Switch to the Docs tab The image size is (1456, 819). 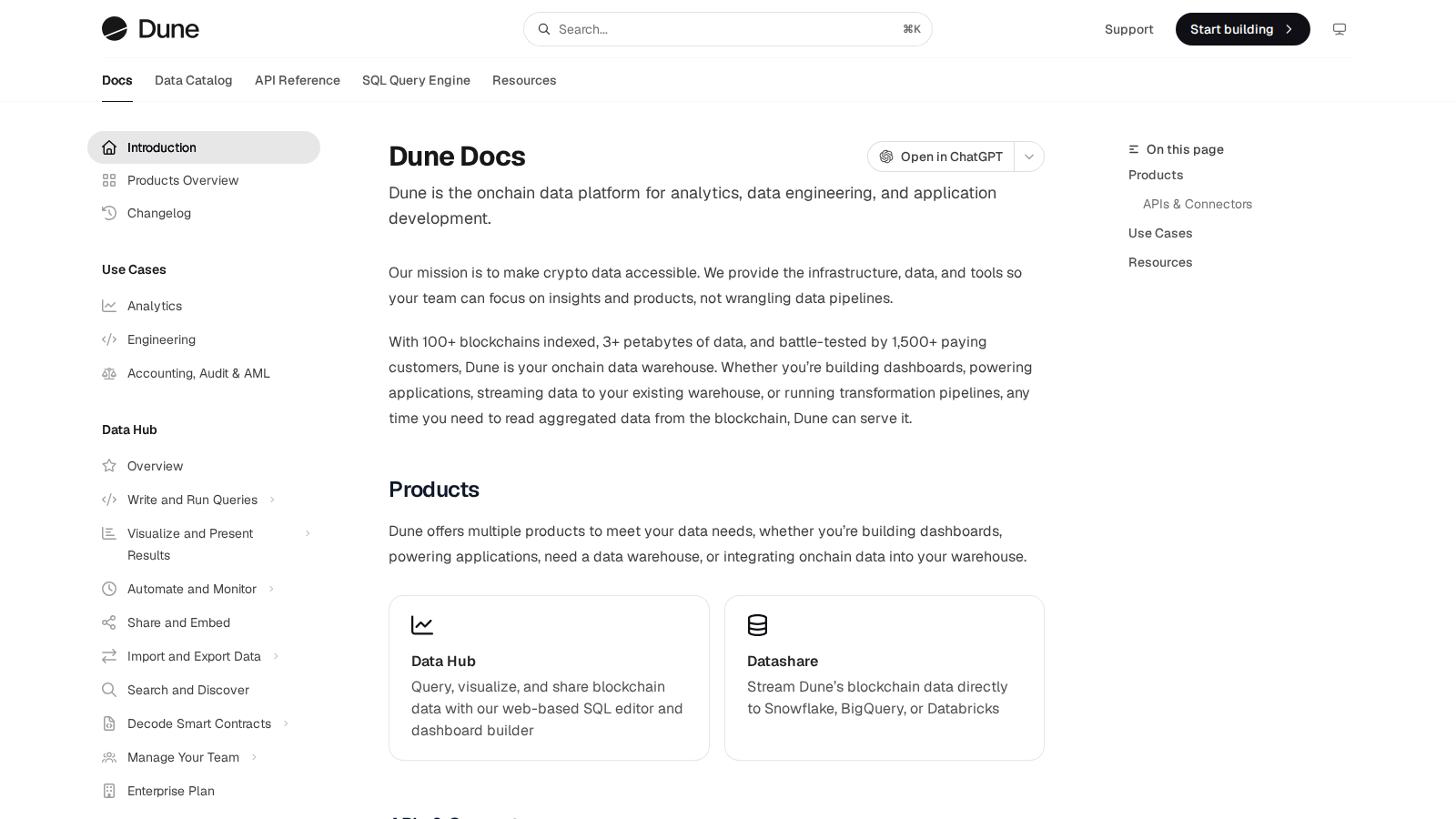click(x=117, y=80)
